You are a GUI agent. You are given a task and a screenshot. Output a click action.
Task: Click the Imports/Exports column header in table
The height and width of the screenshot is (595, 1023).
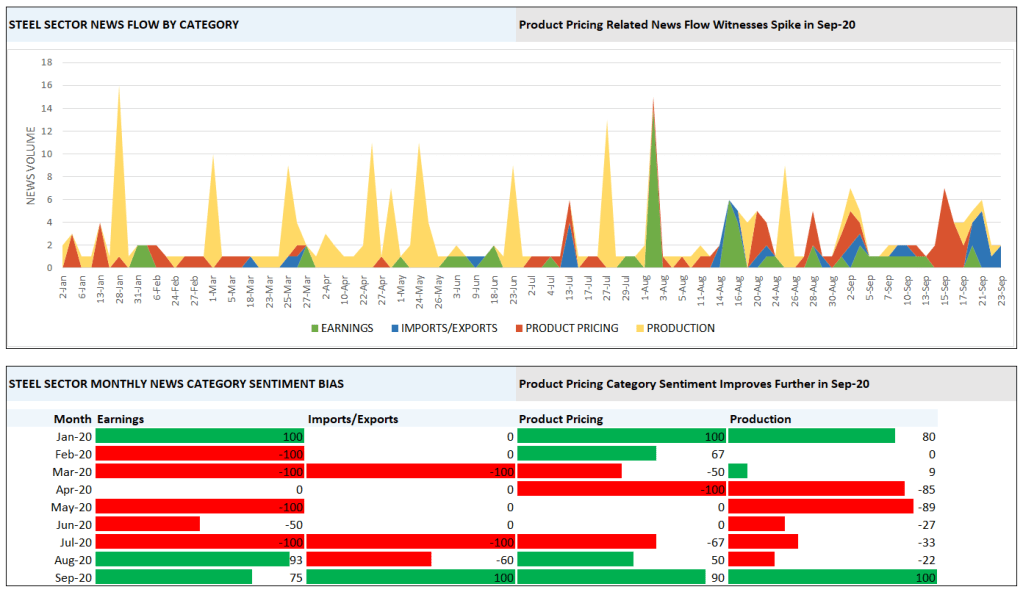pyautogui.click(x=355, y=419)
